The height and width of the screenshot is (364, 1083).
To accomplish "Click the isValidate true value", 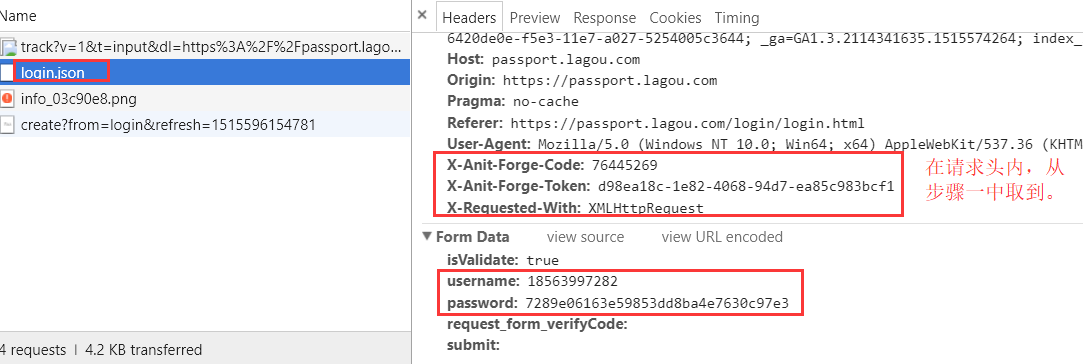I will point(542,260).
